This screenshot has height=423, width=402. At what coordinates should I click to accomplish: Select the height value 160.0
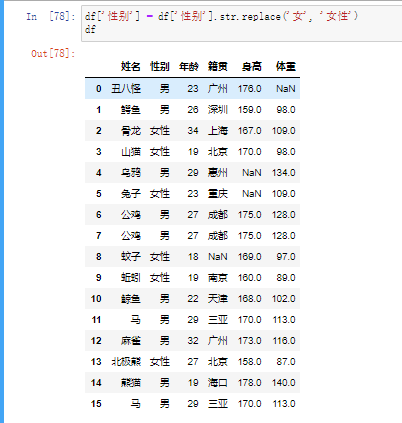coord(250,278)
